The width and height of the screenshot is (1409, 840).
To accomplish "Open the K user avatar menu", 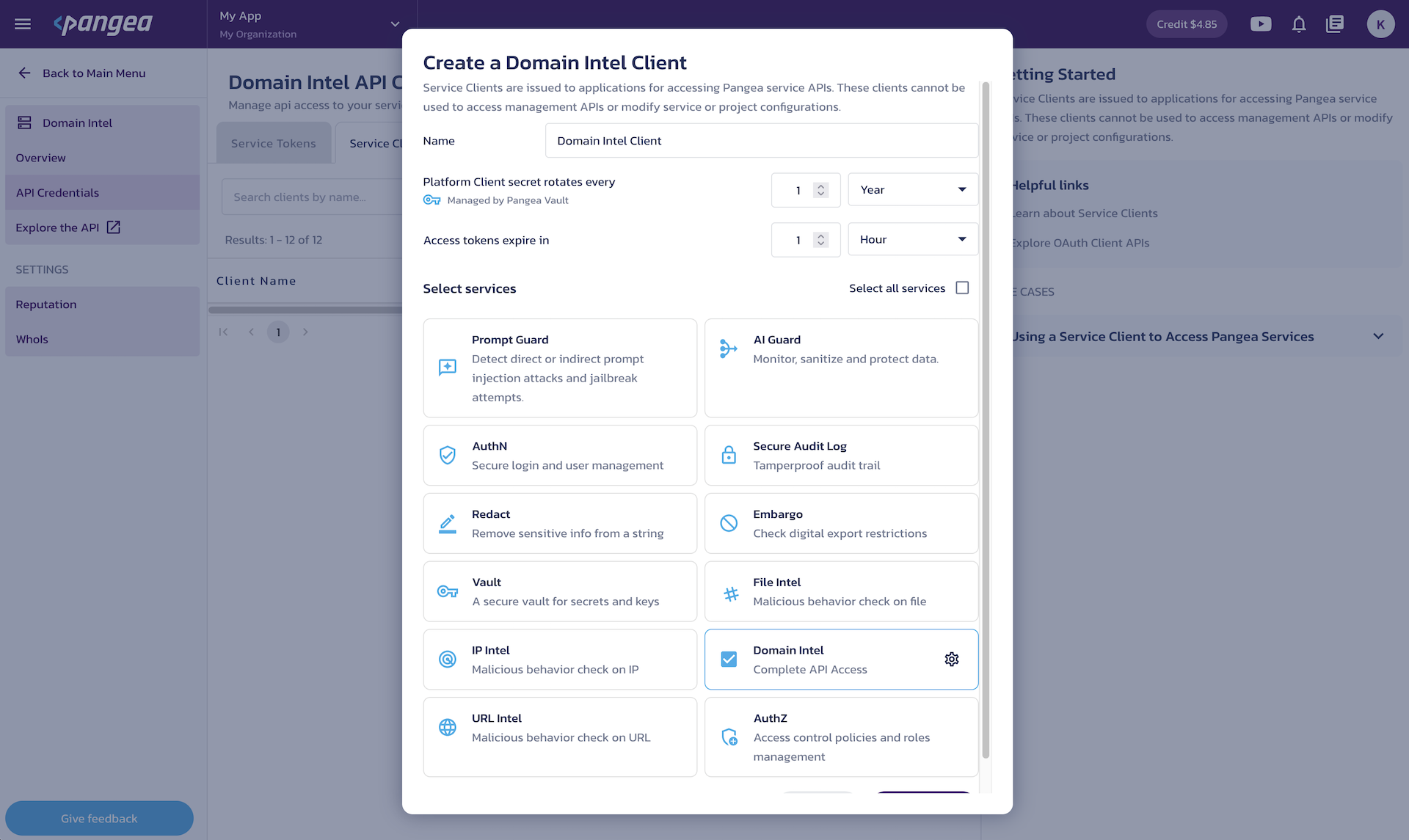I will 1380,24.
